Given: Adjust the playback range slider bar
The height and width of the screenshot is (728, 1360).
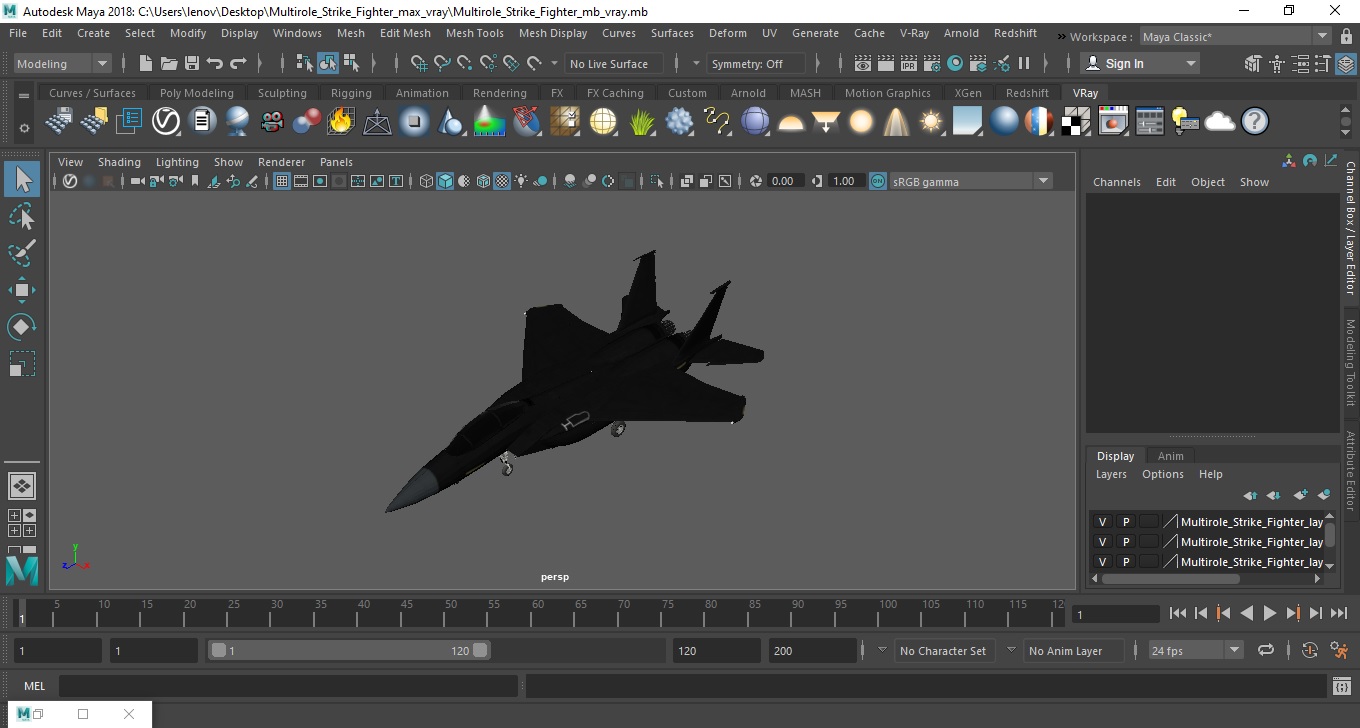Looking at the screenshot, I should click(349, 650).
